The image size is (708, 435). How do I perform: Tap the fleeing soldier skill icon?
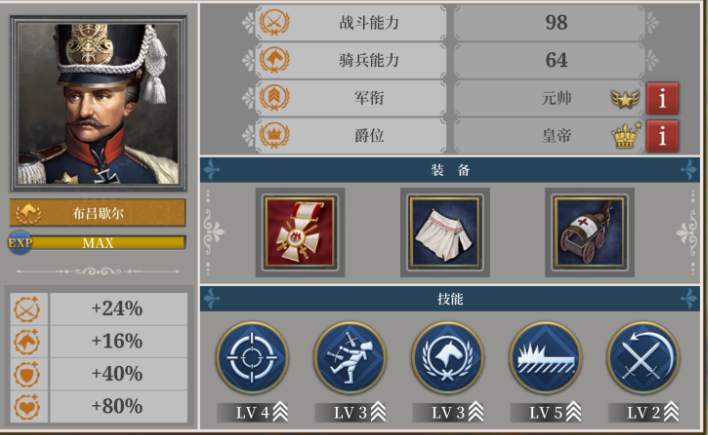350,358
